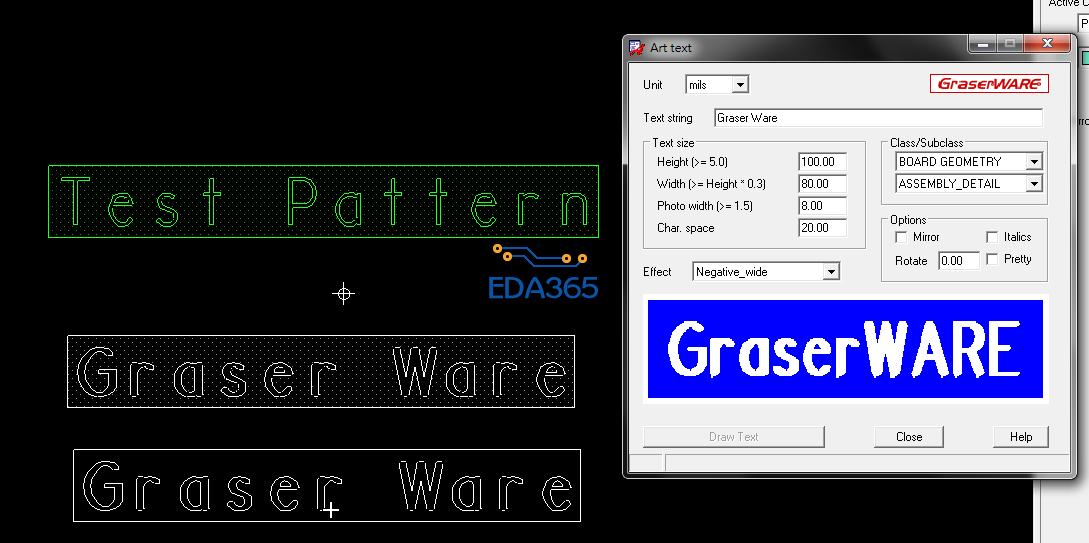This screenshot has width=1089, height=543.
Task: Click the blue GraserWARE preview image
Action: click(845, 349)
